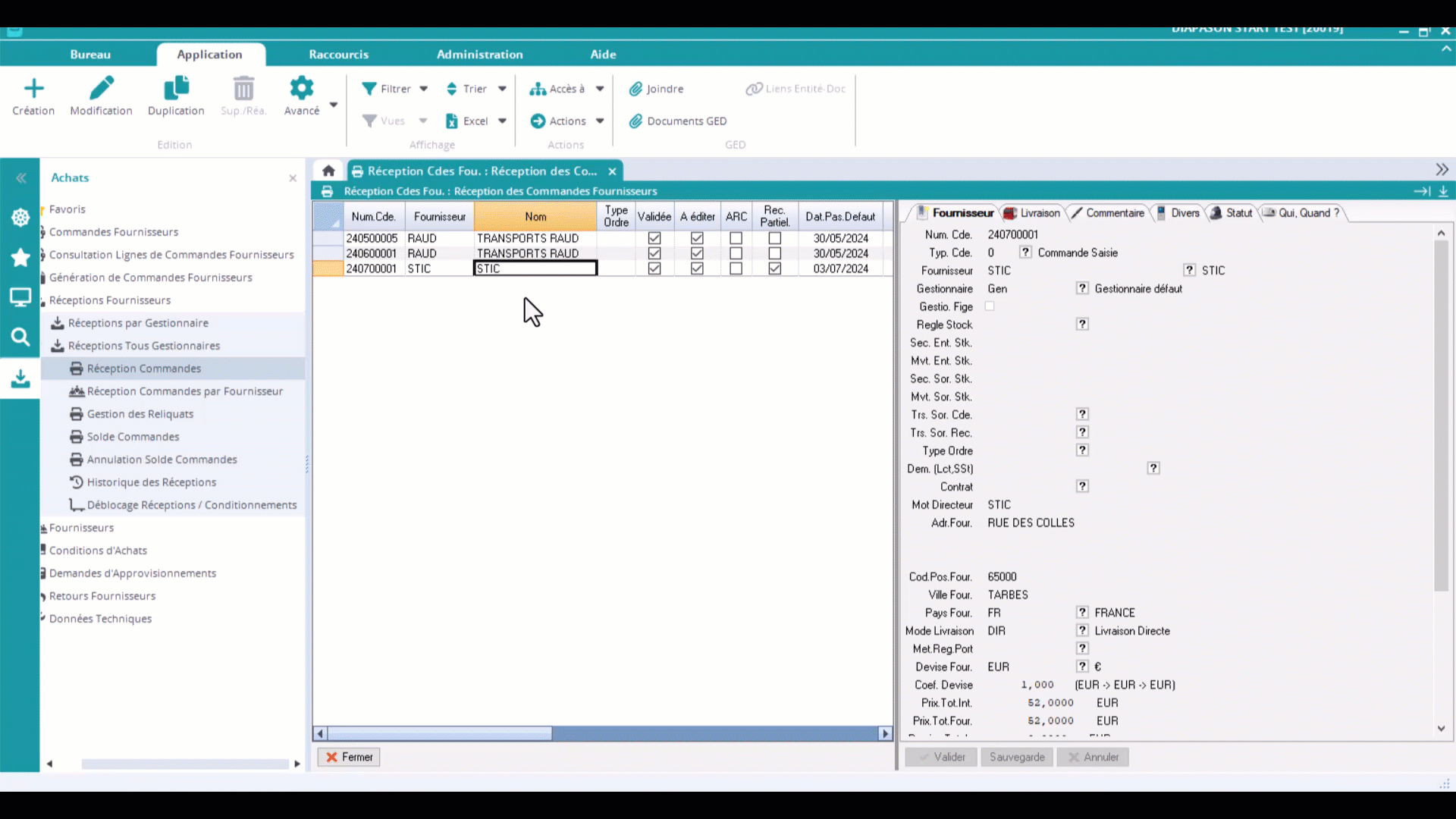Expand the Actions dropdown arrow
1456x819 pixels.
coord(600,121)
